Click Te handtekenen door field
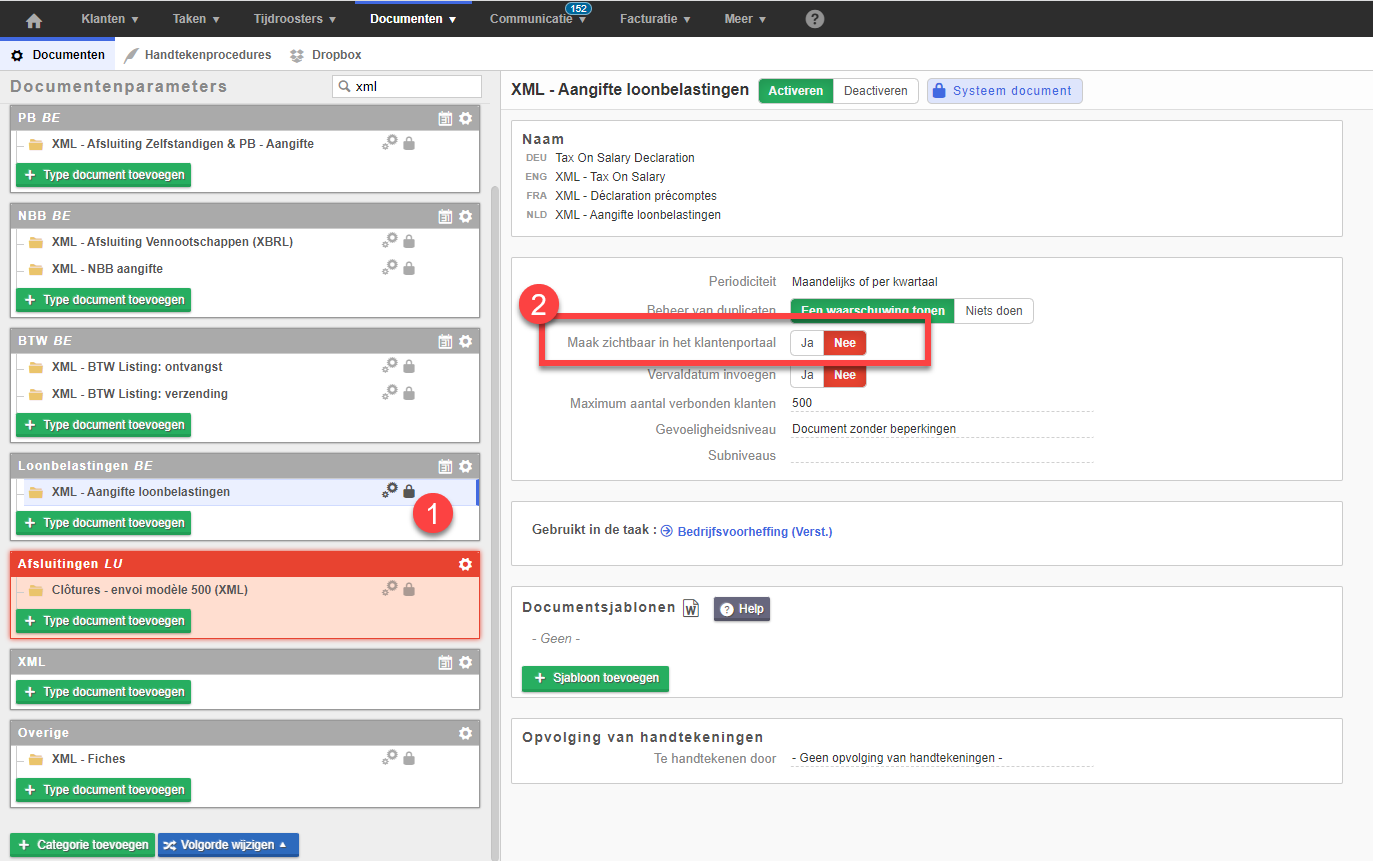This screenshot has width=1373, height=861. 942,759
